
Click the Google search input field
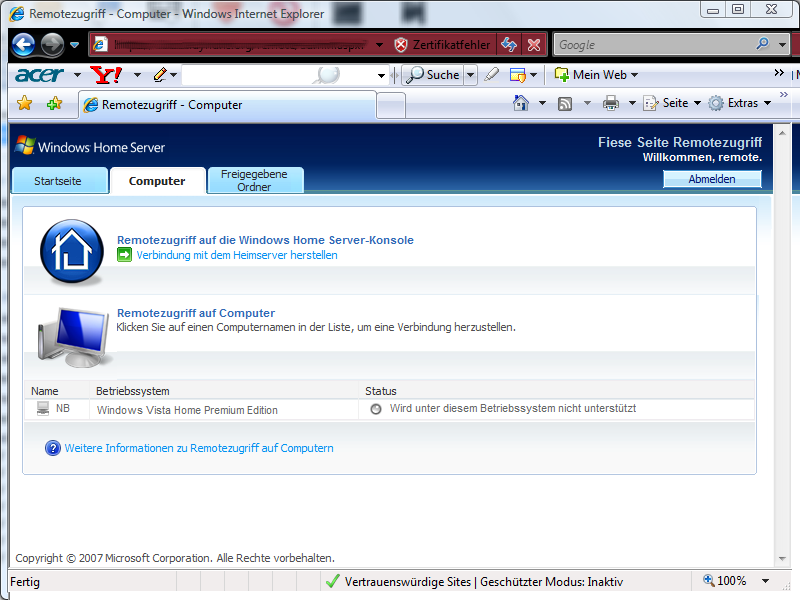tap(655, 45)
